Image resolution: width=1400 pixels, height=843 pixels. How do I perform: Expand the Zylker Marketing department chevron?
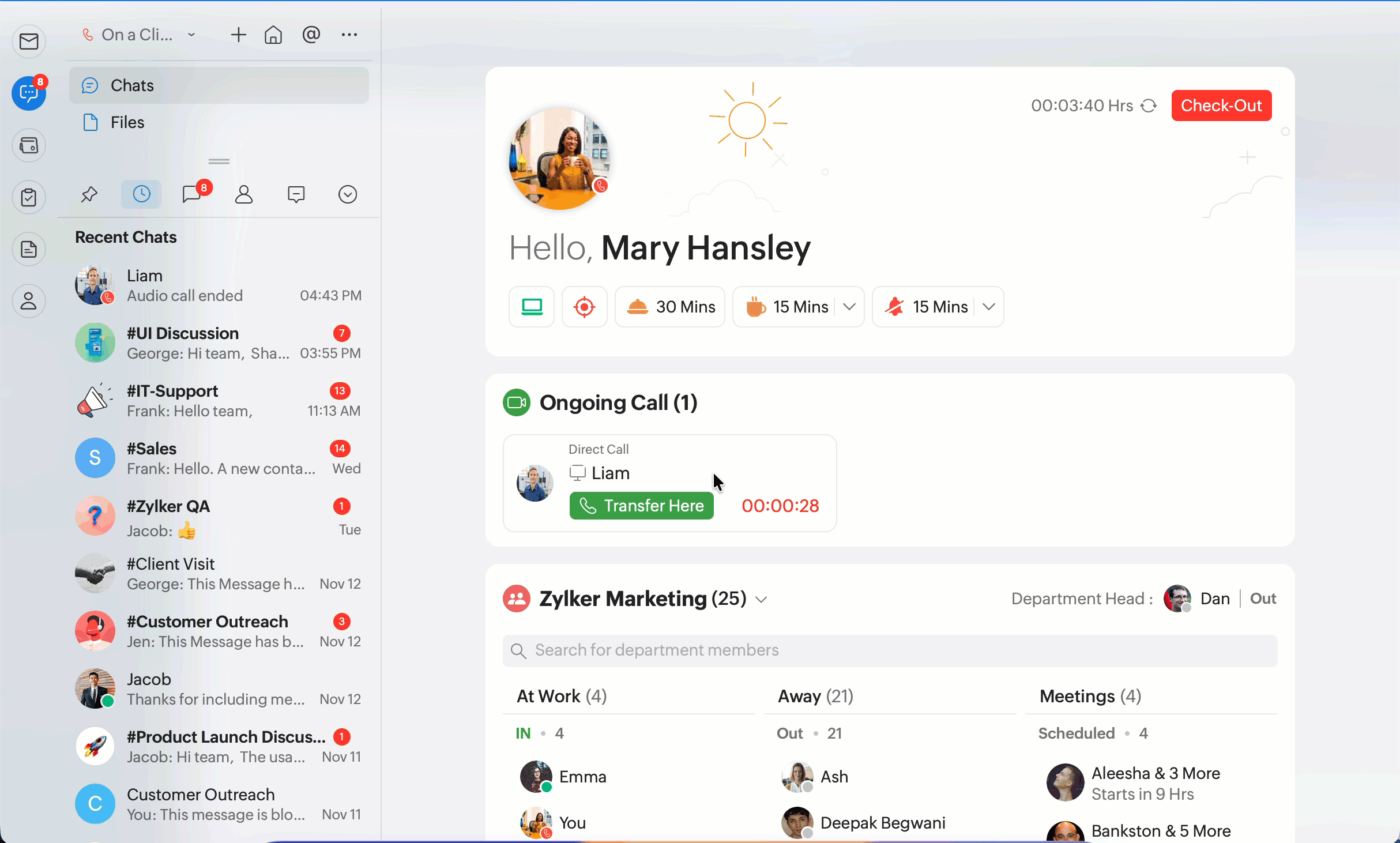(x=761, y=600)
